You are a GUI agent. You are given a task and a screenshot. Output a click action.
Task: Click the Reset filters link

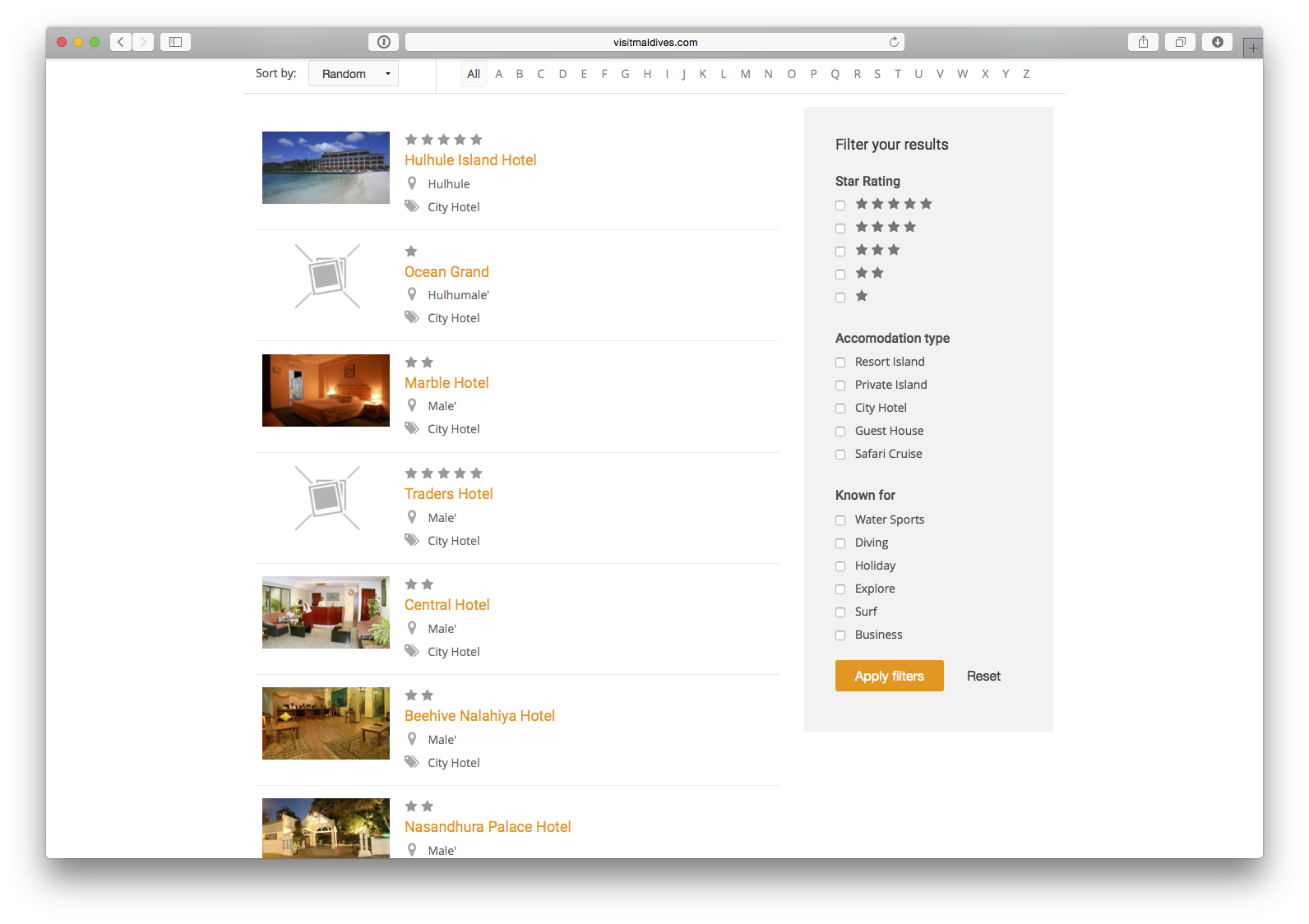point(983,676)
